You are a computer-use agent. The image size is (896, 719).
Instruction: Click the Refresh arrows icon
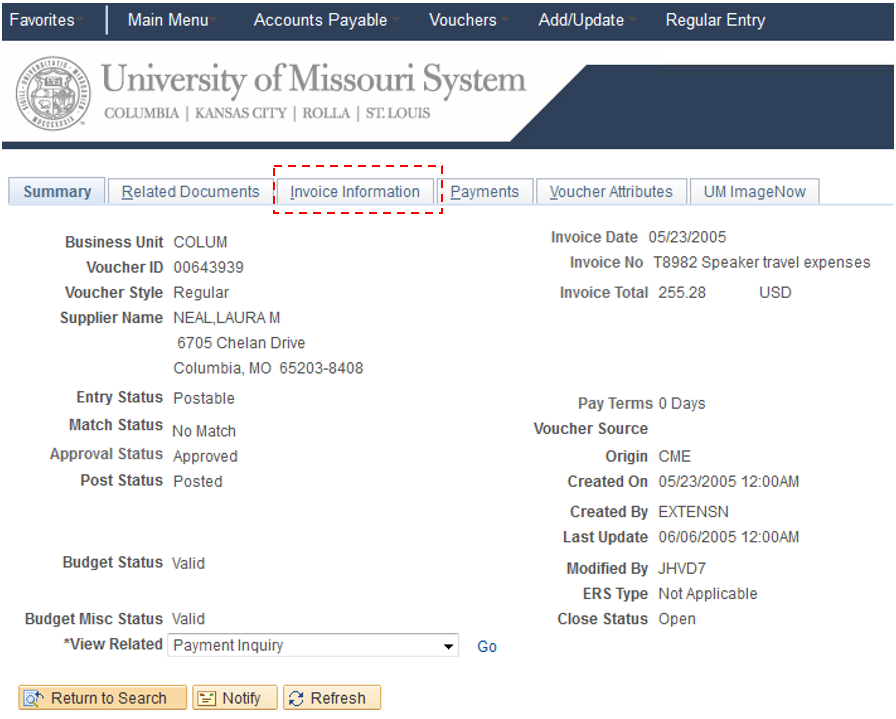click(296, 698)
